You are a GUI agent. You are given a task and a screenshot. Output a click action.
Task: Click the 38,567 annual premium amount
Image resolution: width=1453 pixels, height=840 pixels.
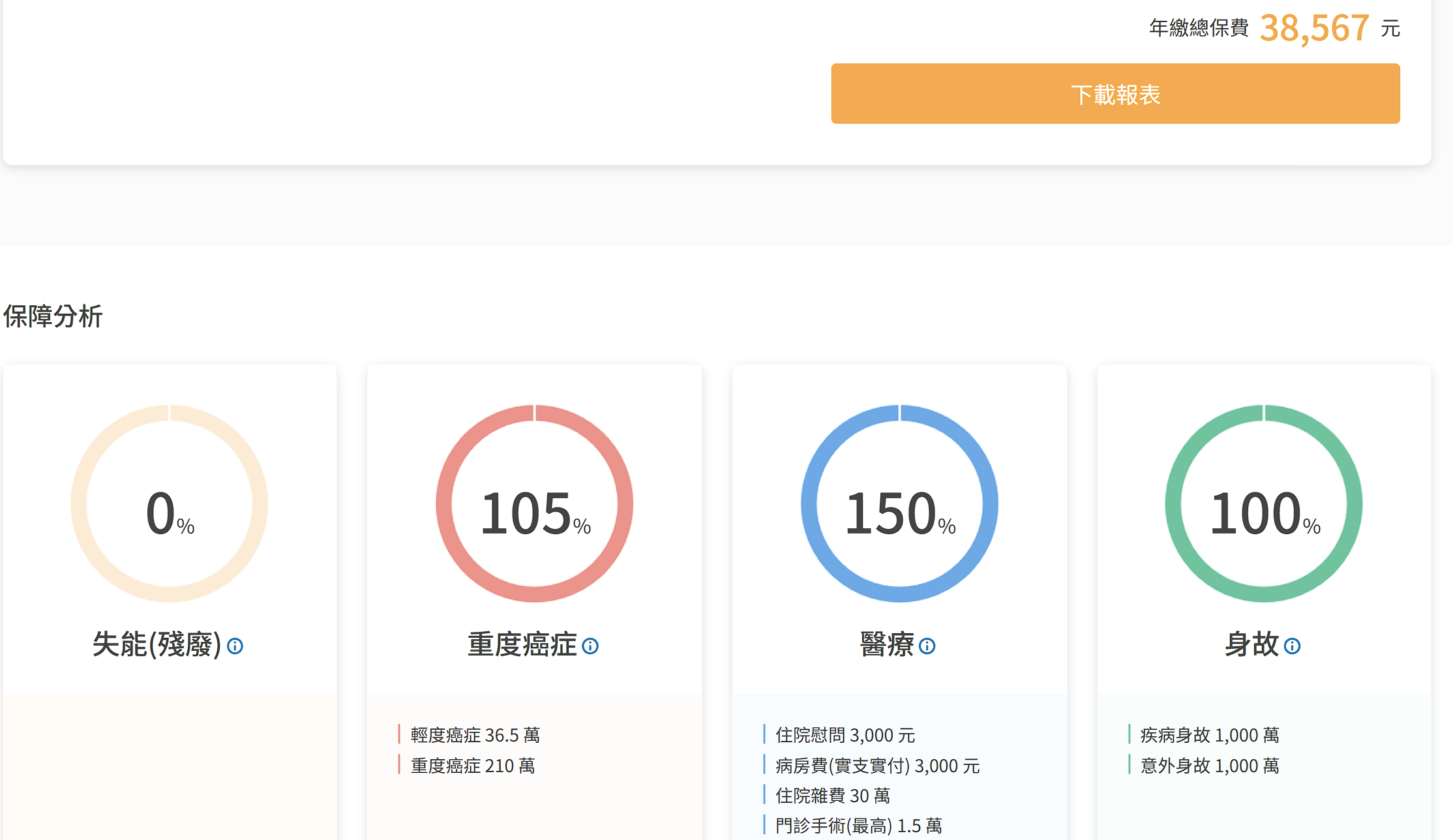(x=1313, y=29)
